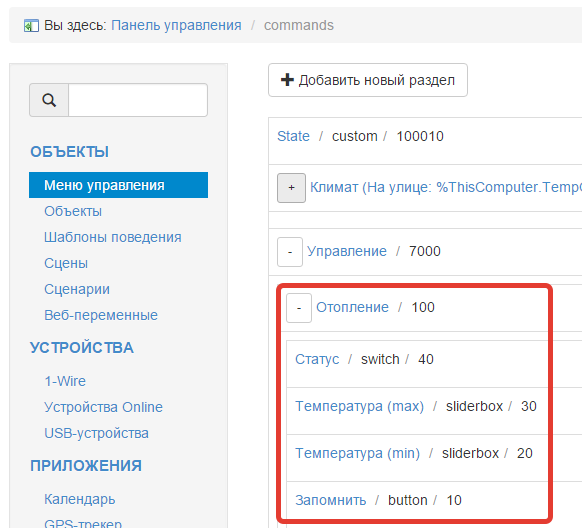
Task: Open the Управление link
Action: point(347,251)
